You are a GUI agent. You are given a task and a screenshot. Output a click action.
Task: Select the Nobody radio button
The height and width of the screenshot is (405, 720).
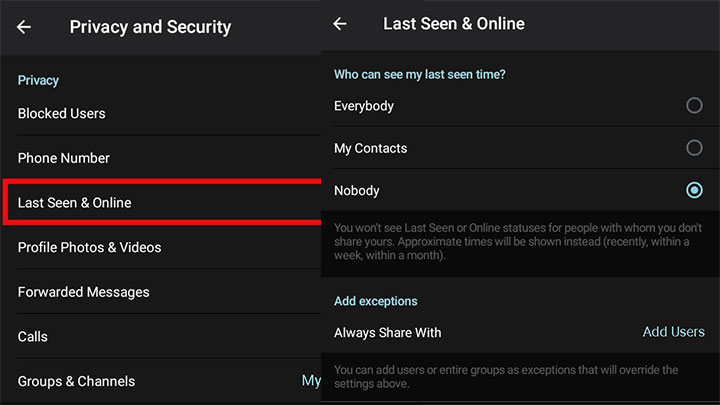(x=694, y=190)
